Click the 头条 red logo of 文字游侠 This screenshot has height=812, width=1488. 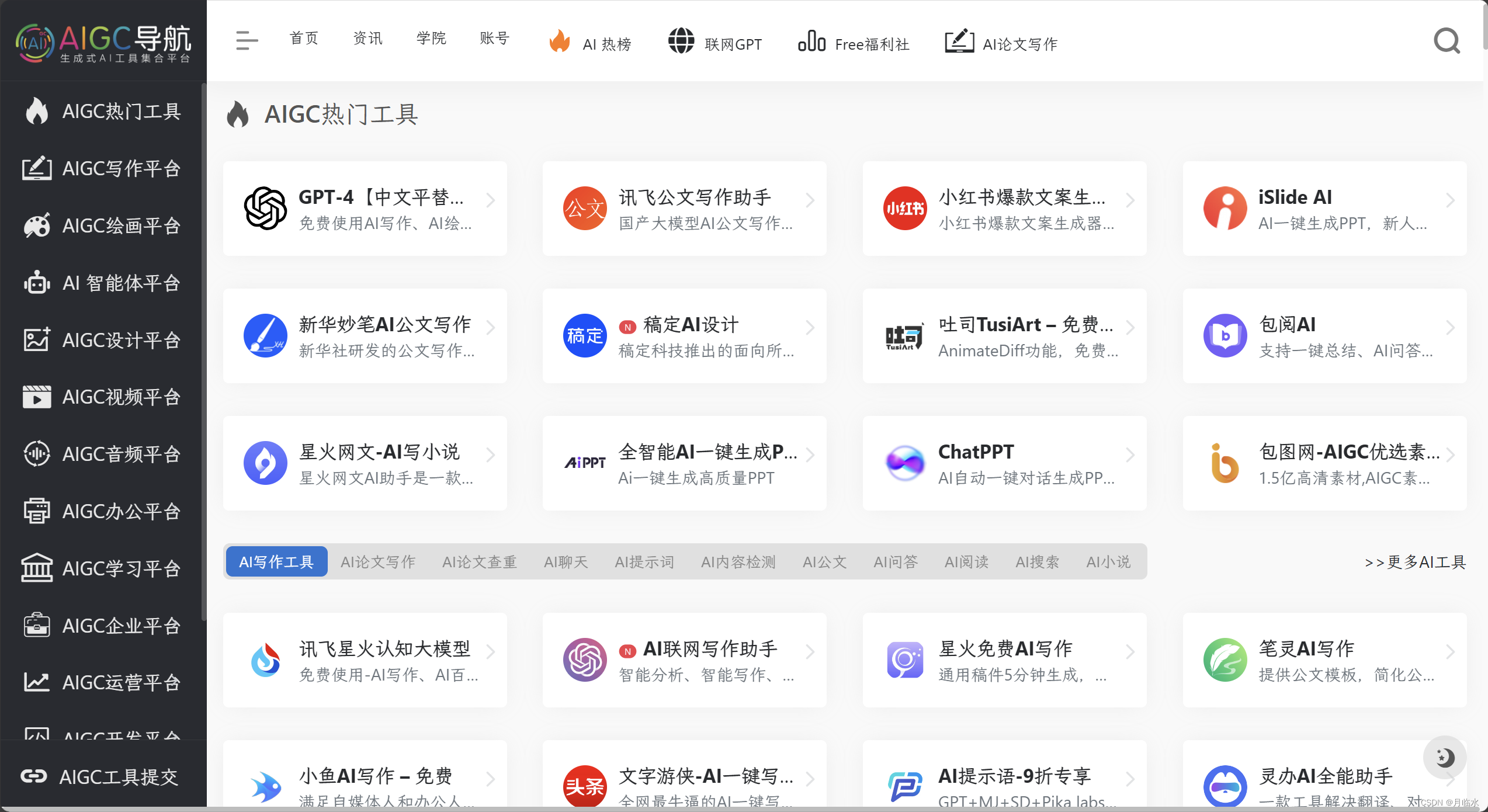(x=585, y=786)
